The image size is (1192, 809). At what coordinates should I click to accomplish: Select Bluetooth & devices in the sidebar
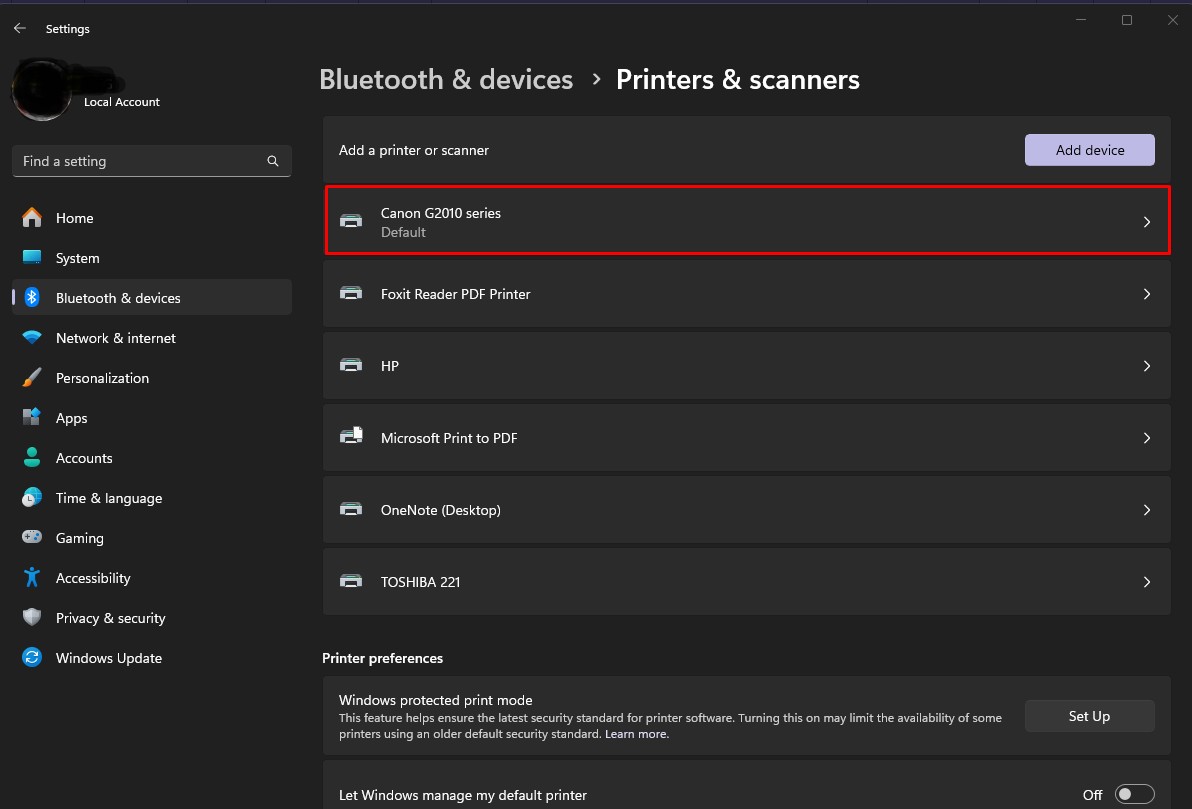coord(152,297)
